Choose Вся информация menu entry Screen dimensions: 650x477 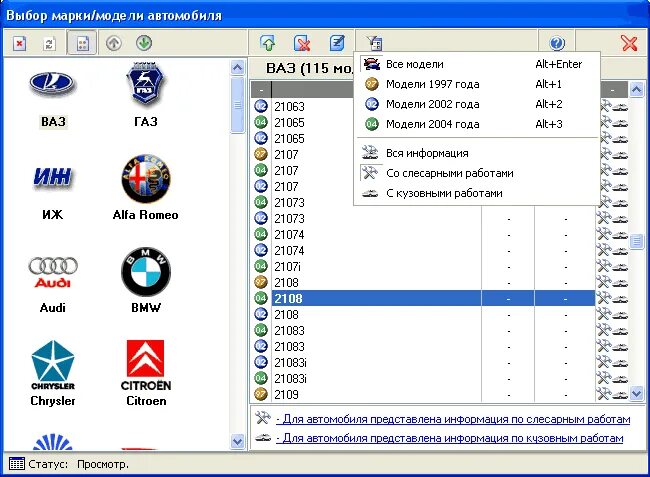click(x=477, y=153)
